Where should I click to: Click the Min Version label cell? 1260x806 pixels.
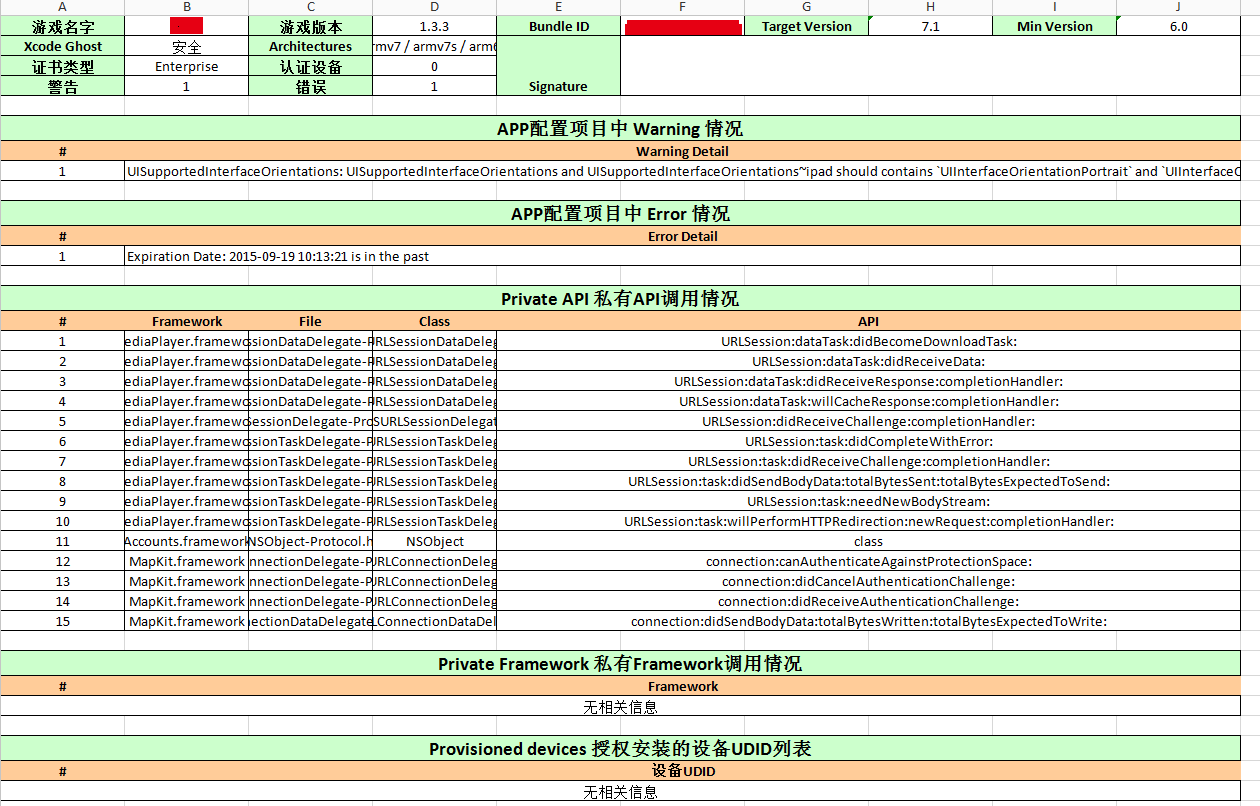point(1054,26)
